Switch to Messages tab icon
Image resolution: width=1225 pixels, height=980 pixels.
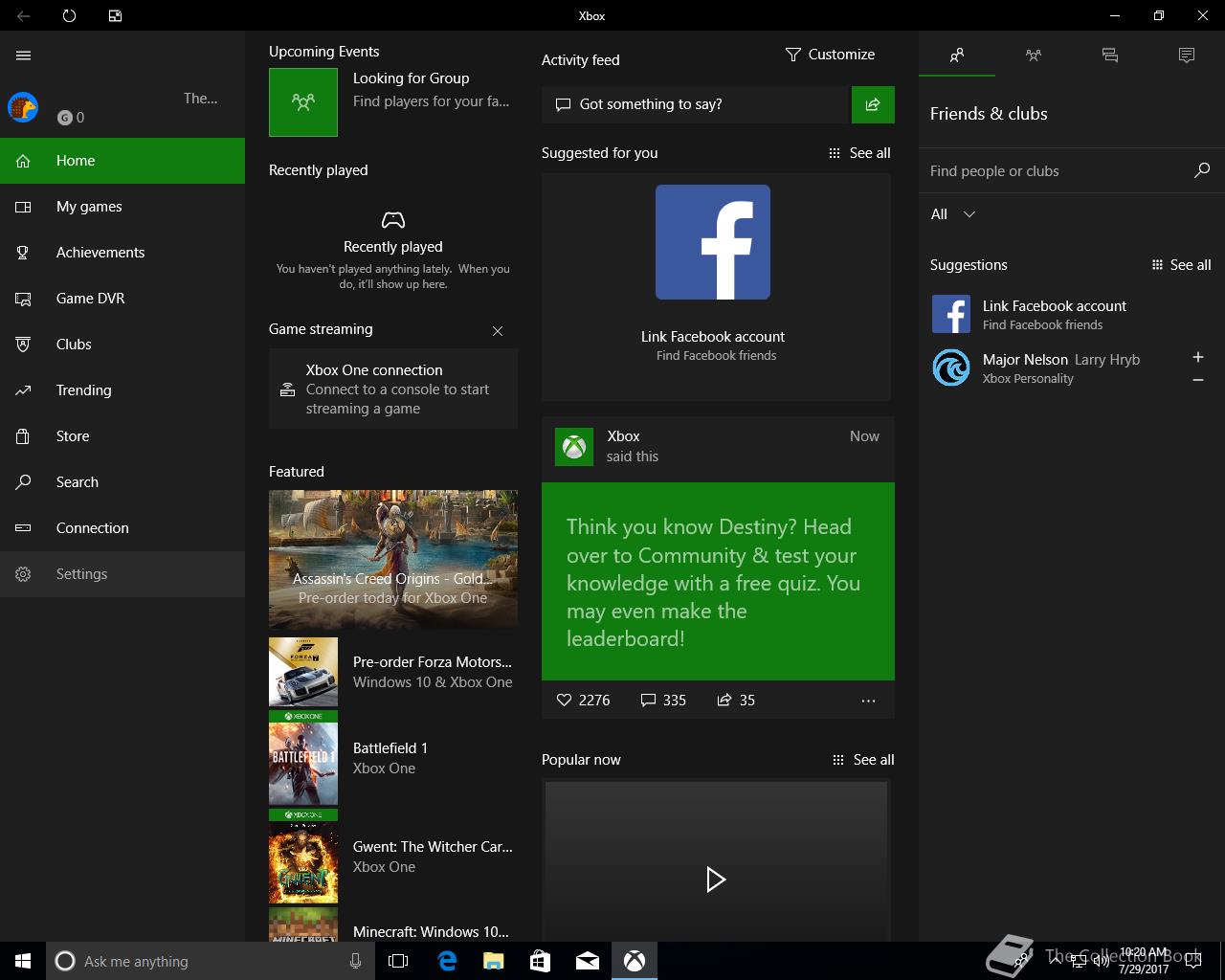[1110, 56]
